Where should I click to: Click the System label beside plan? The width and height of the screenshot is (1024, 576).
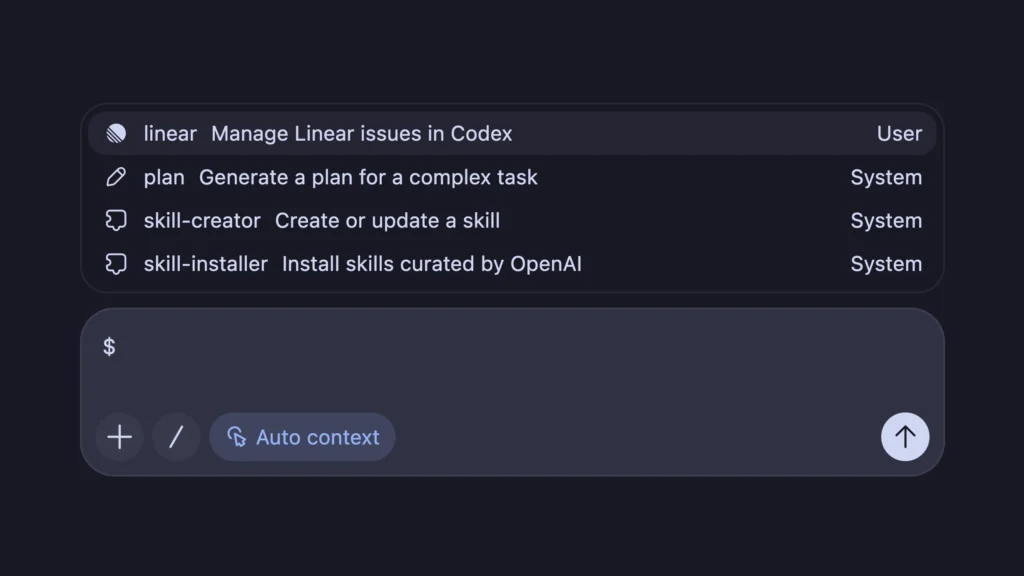click(x=886, y=177)
